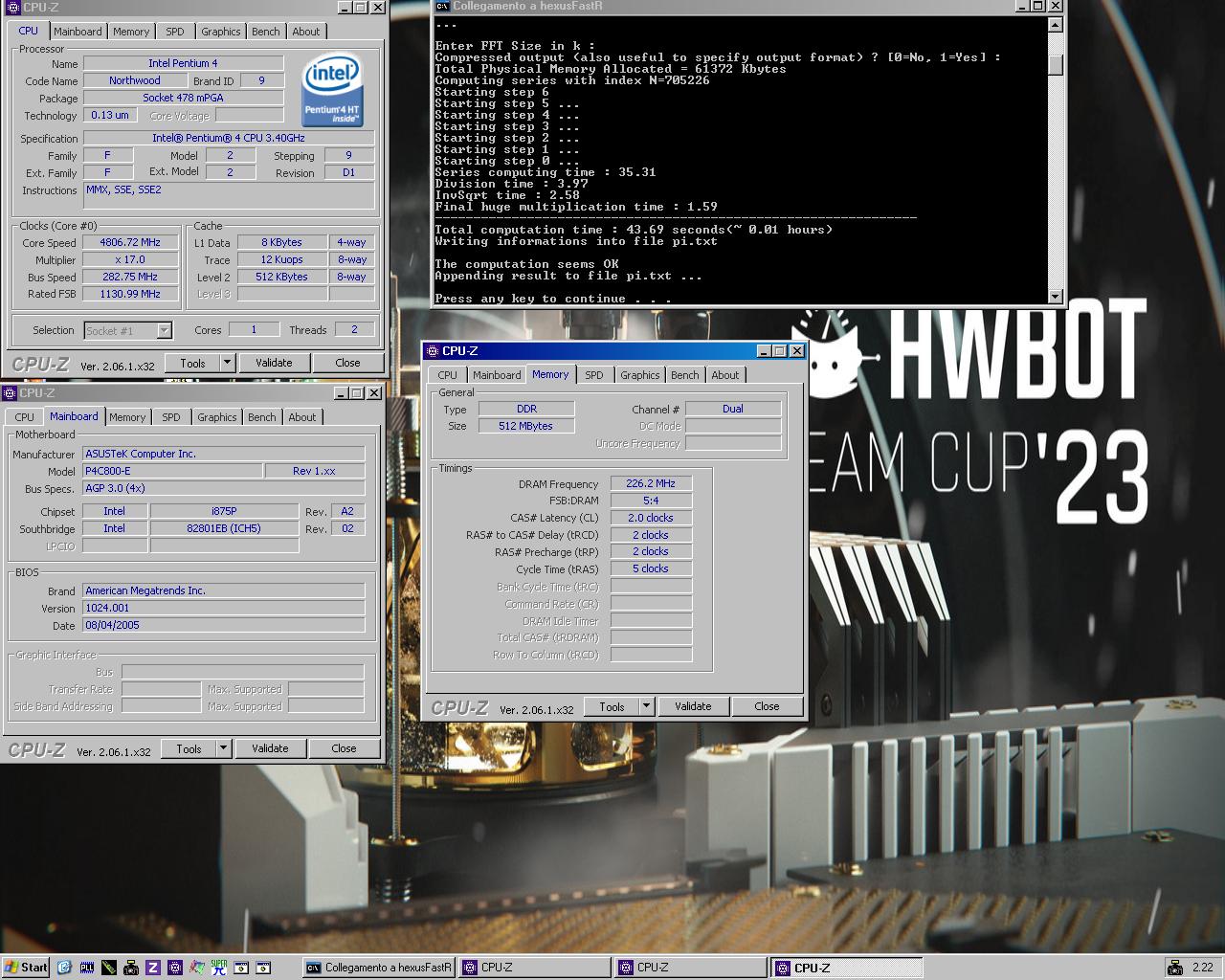Launch CPU-Z from quick launch
This screenshot has height=980, width=1225.
pos(175,968)
